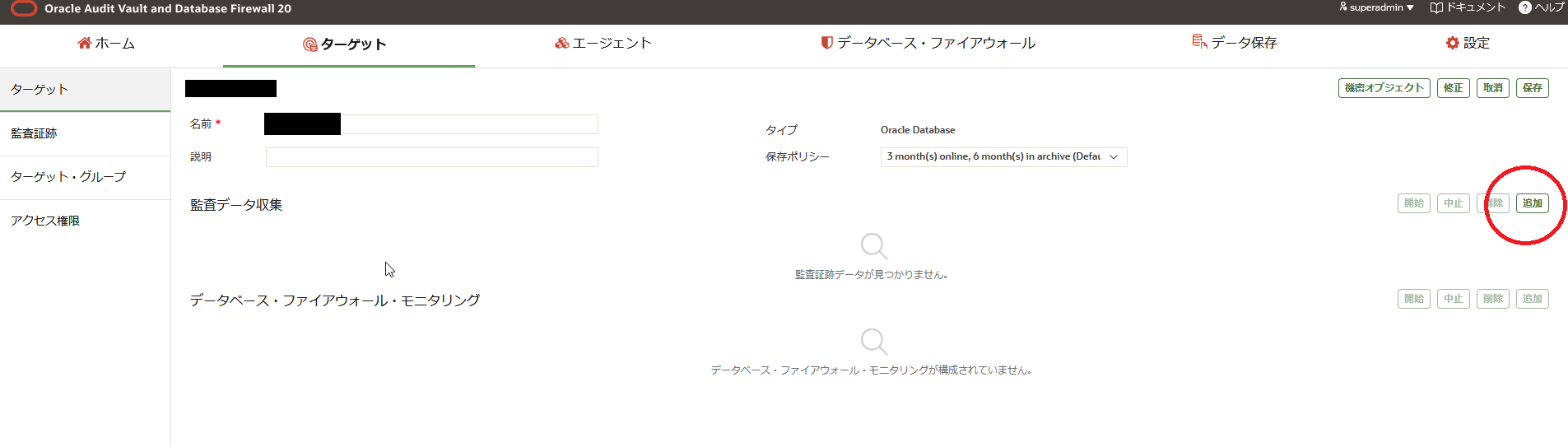Click the superadmin user icon

click(x=1343, y=7)
